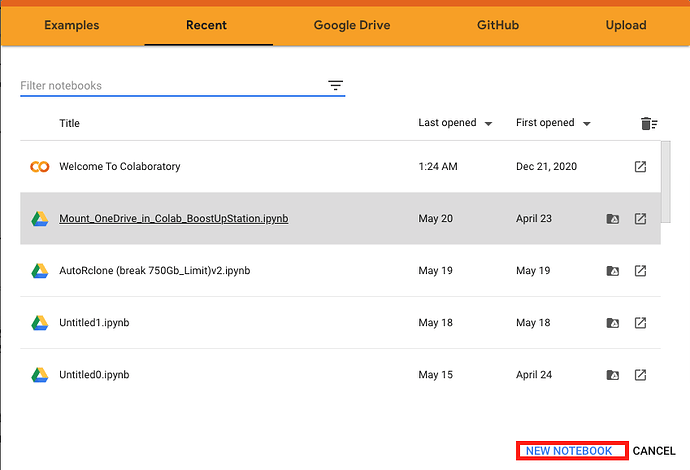690x470 pixels.
Task: Open Mount_OneDrive notebook in new tab icon
Action: [640, 218]
